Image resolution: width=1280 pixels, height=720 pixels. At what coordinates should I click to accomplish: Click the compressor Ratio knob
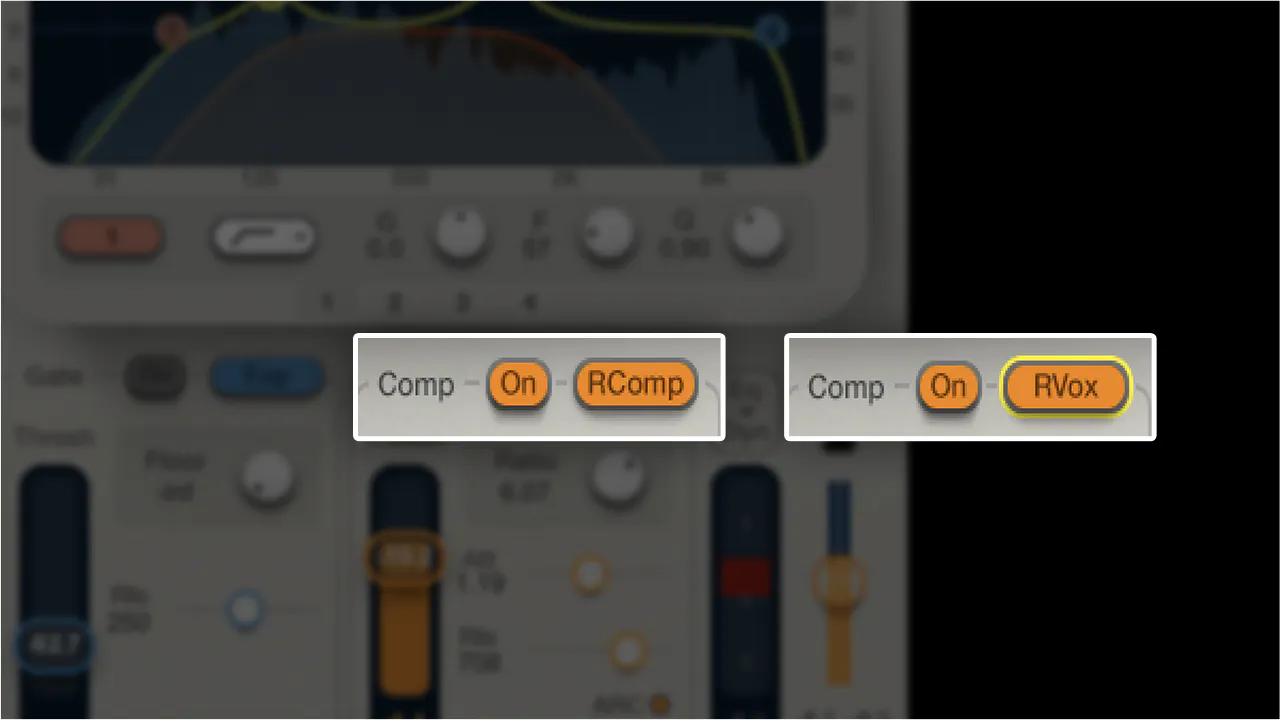[616, 478]
